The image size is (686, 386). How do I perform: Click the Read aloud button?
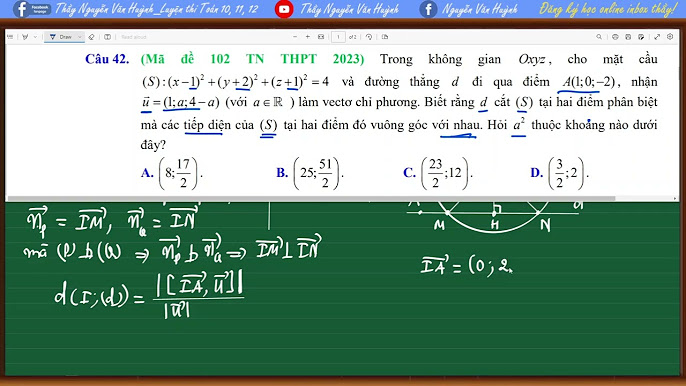coord(133,37)
